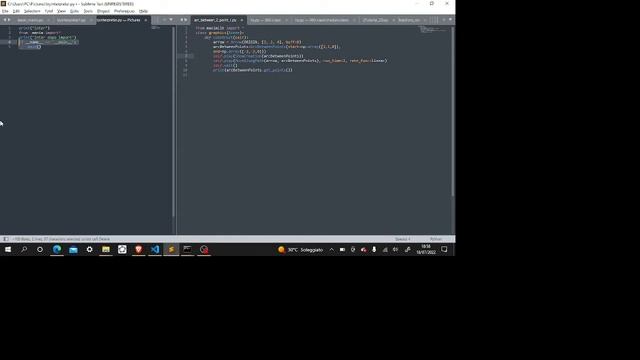Click the 'arrow = Arrow(ORIGIN' code line
This screenshot has height=360, width=640.
click(x=257, y=42)
